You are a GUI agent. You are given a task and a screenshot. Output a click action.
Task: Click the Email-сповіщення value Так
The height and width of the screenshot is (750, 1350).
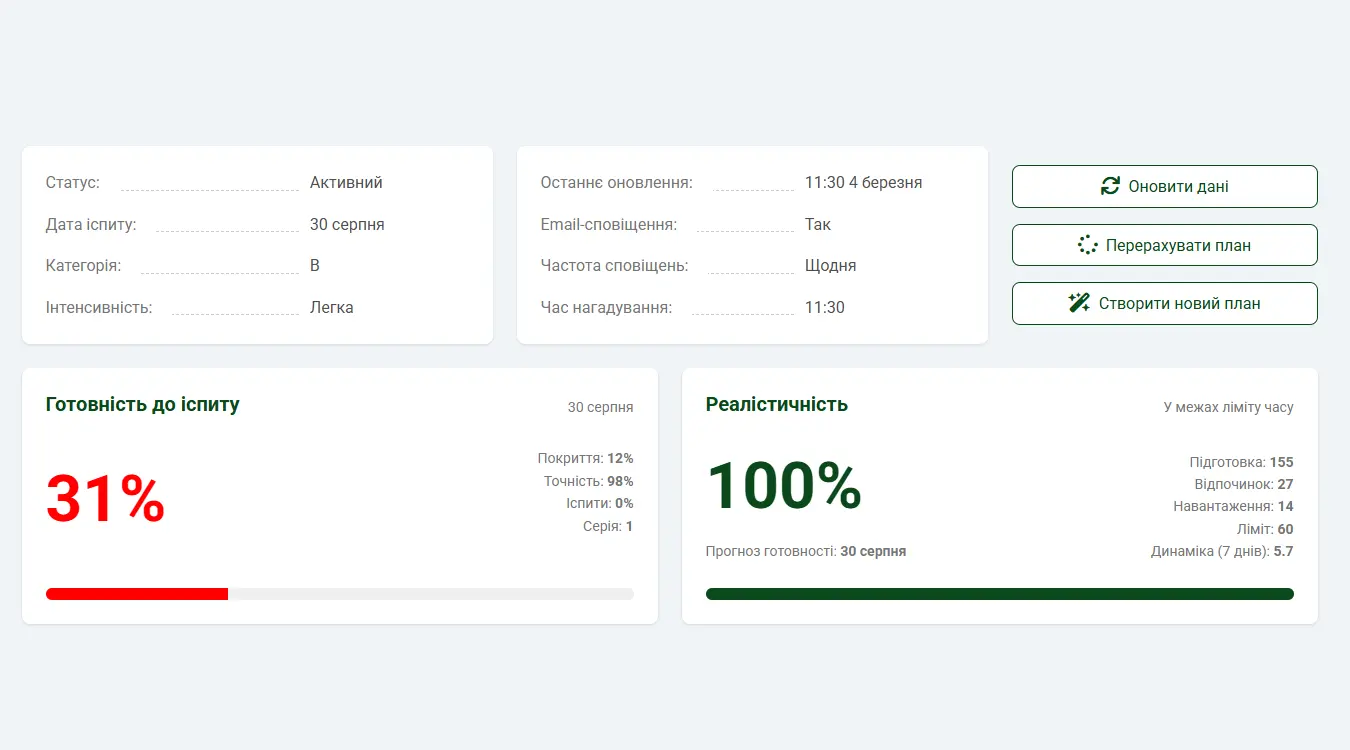tap(817, 225)
